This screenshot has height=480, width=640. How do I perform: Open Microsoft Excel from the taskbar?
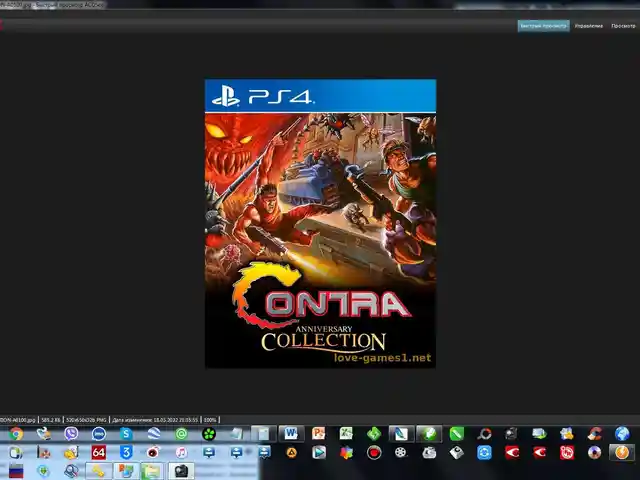point(346,433)
